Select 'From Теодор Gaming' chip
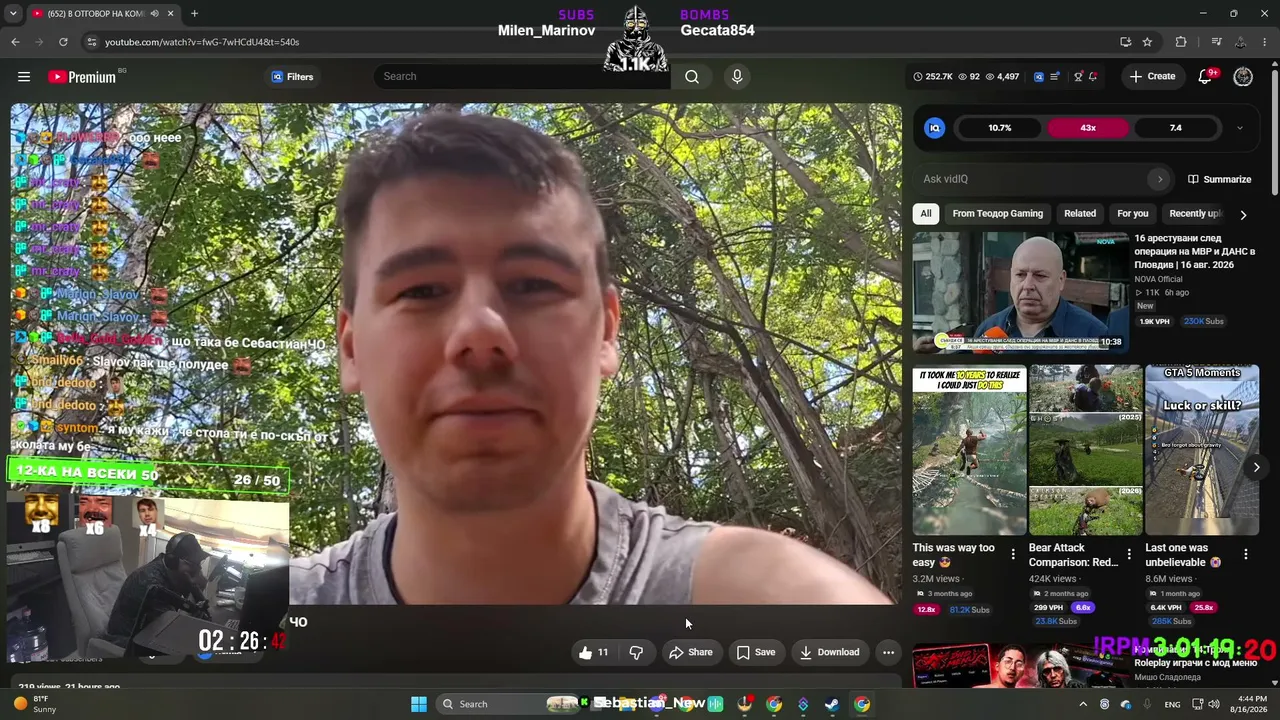This screenshot has width=1280, height=720. pos(998,213)
